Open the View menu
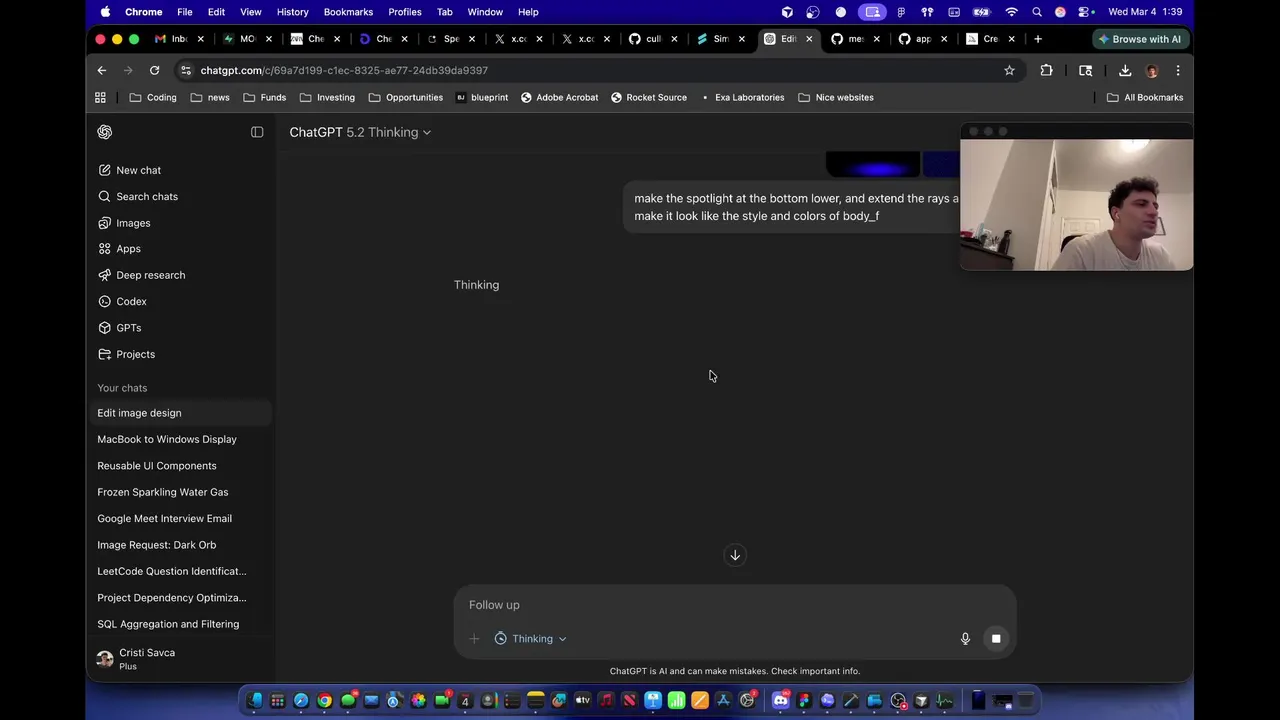This screenshot has height=720, width=1280. pos(250,12)
